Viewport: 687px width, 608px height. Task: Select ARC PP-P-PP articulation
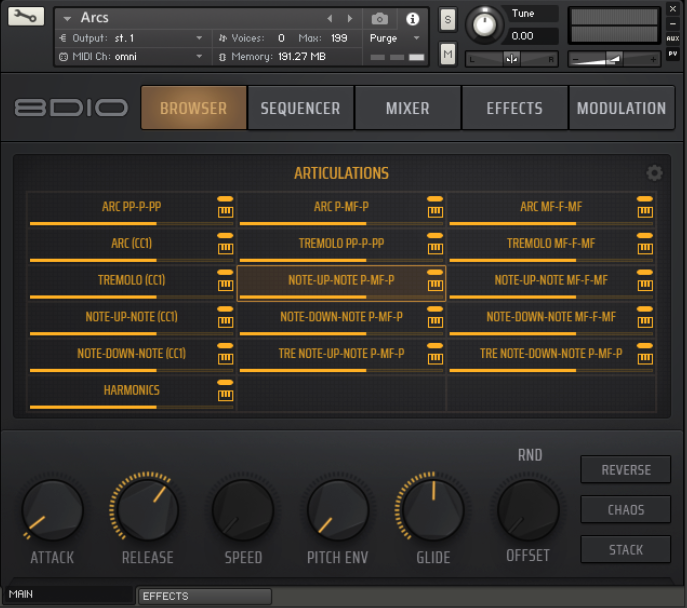(131, 209)
